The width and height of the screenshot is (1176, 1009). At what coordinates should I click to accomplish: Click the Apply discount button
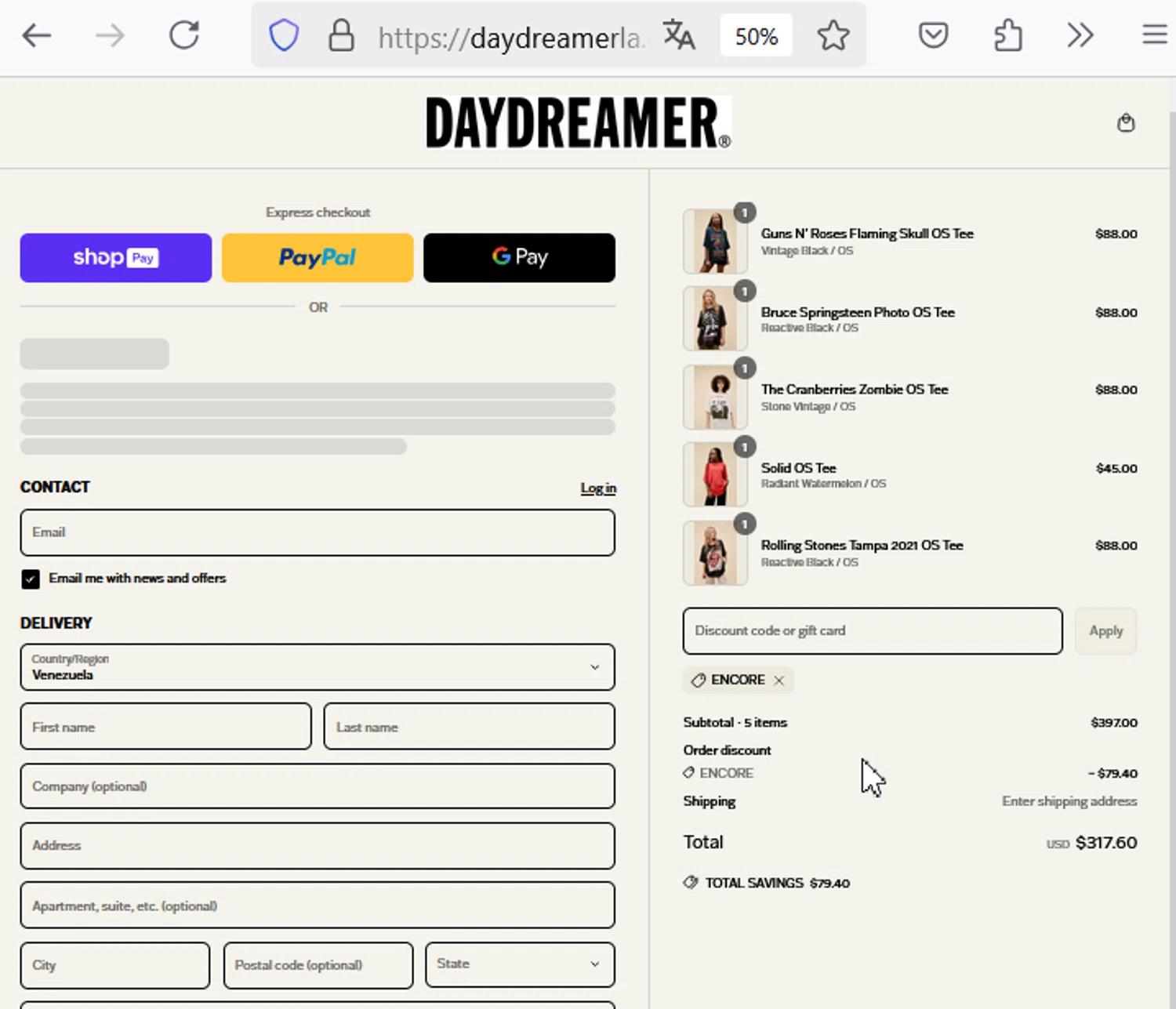click(x=1105, y=631)
